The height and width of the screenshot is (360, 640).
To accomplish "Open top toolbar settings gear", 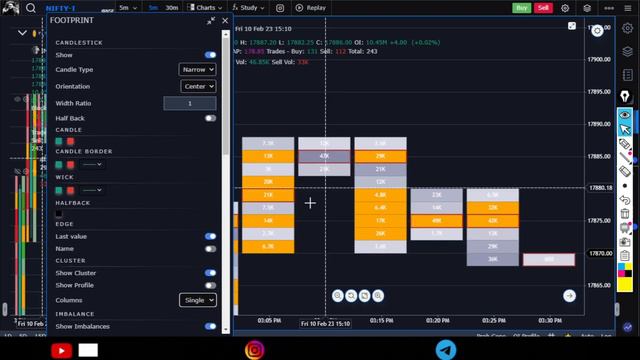I will (565, 8).
